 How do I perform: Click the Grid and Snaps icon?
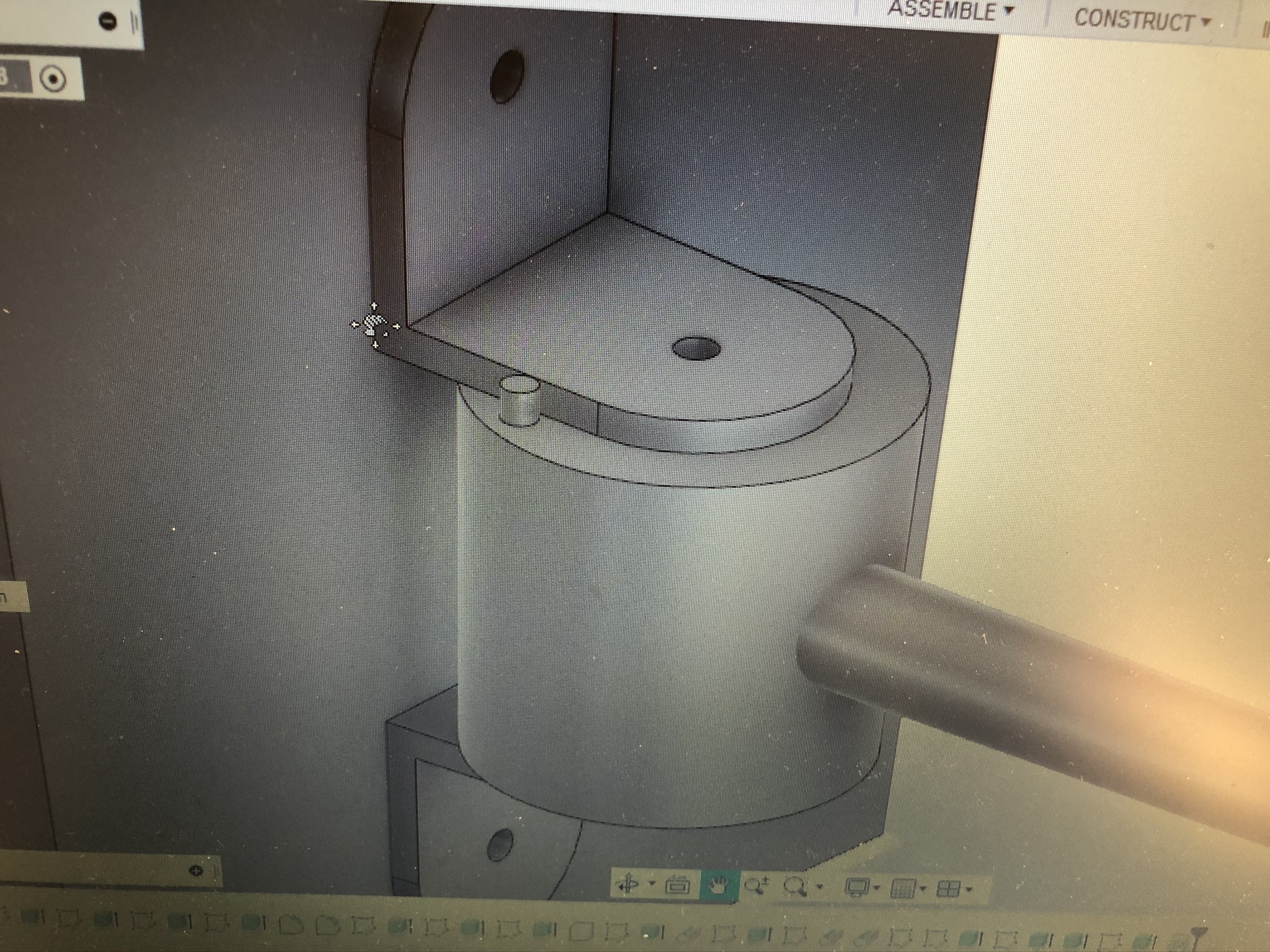902,889
